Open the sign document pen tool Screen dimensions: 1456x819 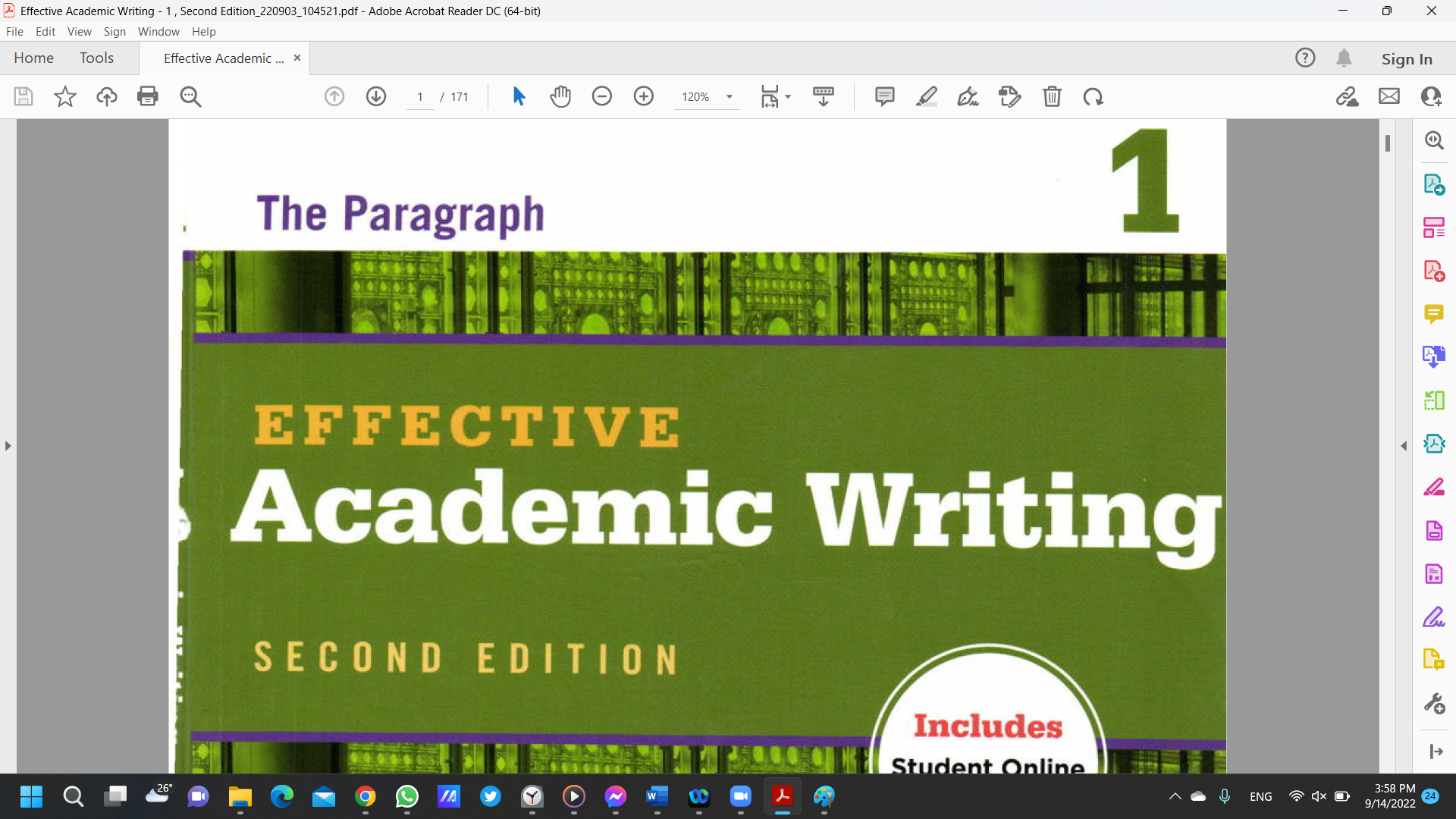click(x=968, y=96)
